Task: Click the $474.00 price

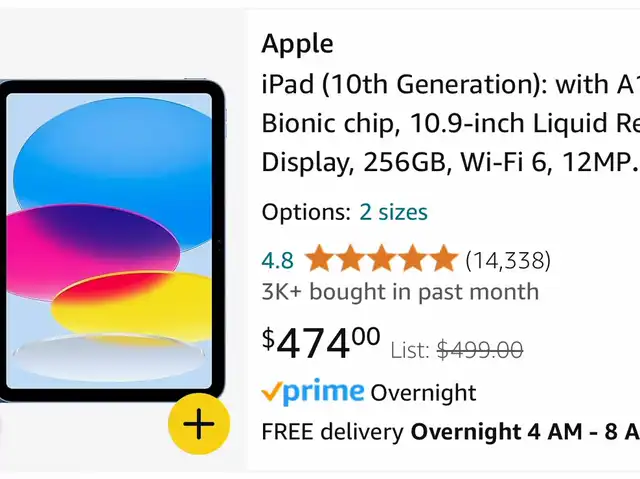Action: coord(321,344)
